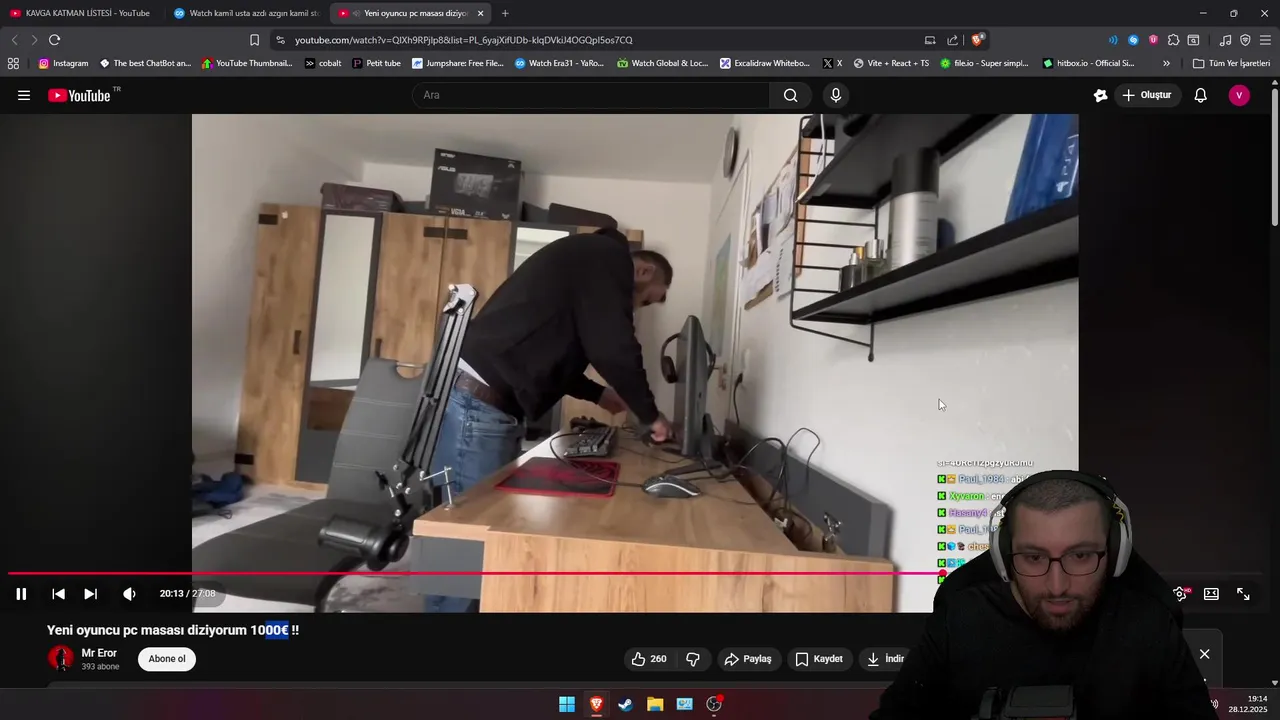1280x720 pixels.
Task: Open the tab search icon in toolbar
Action: [x=1193, y=40]
